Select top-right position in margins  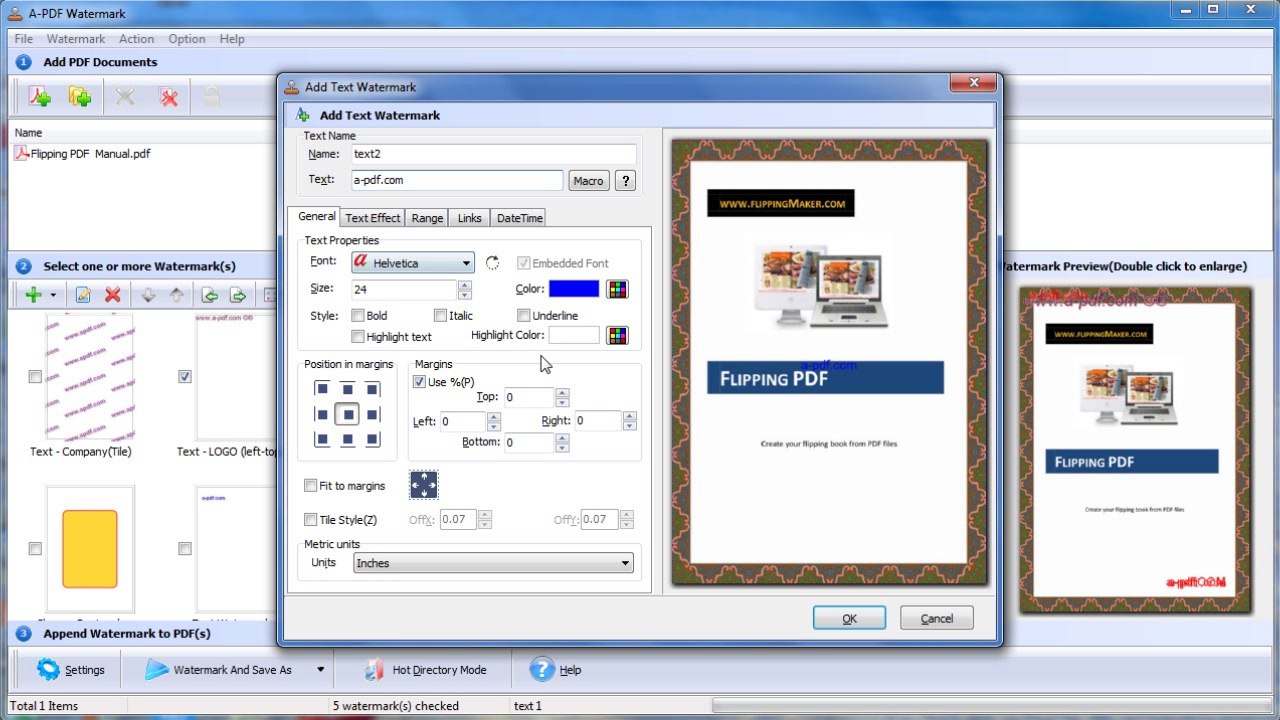pyautogui.click(x=372, y=389)
